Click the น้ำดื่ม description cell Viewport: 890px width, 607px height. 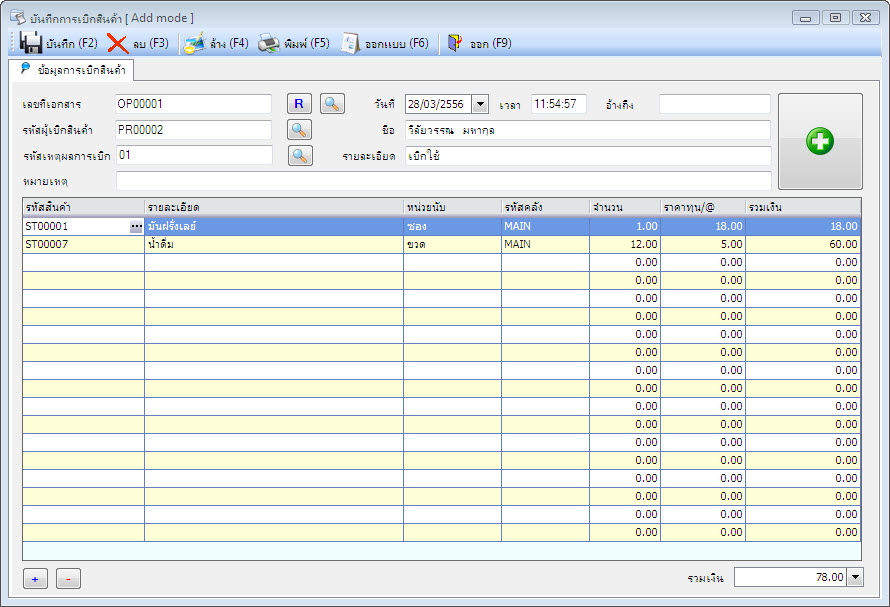point(274,244)
